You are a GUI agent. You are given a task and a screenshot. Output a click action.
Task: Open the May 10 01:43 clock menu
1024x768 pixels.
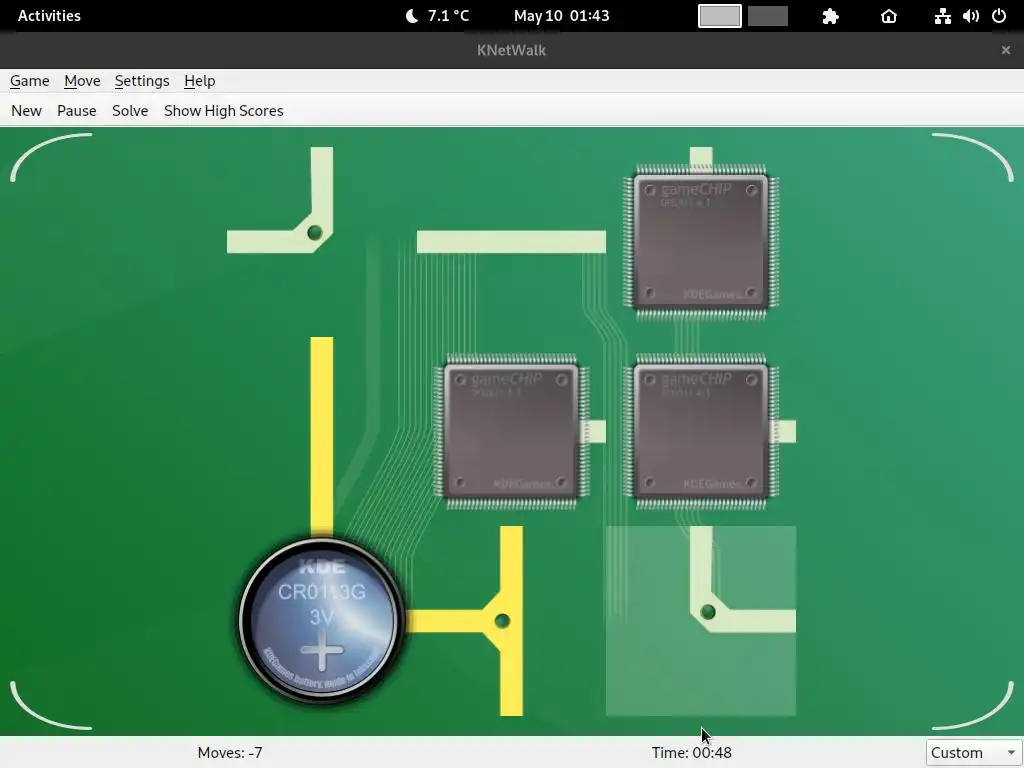click(x=562, y=16)
